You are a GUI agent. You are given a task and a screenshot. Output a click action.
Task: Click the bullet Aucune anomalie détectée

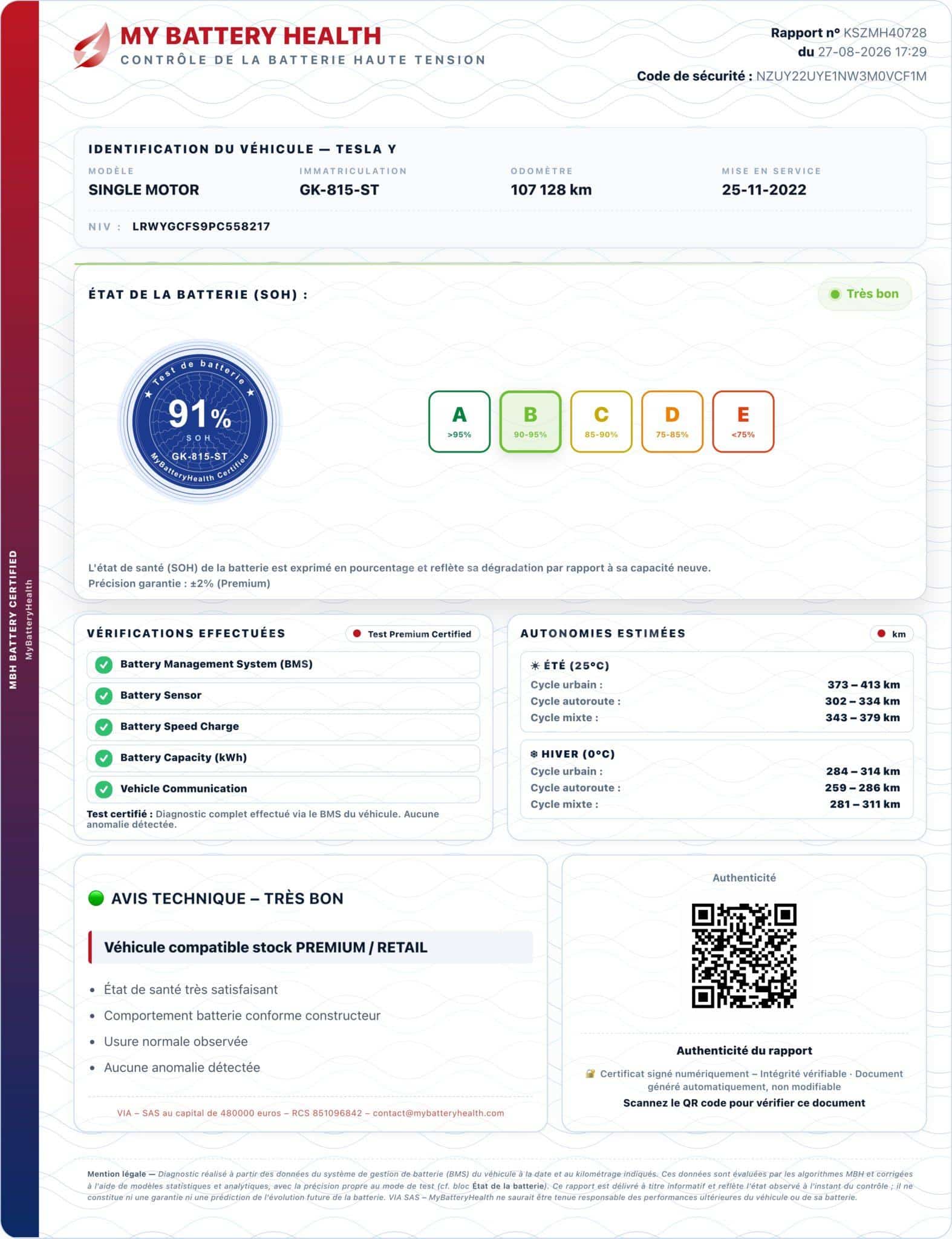[x=182, y=1068]
